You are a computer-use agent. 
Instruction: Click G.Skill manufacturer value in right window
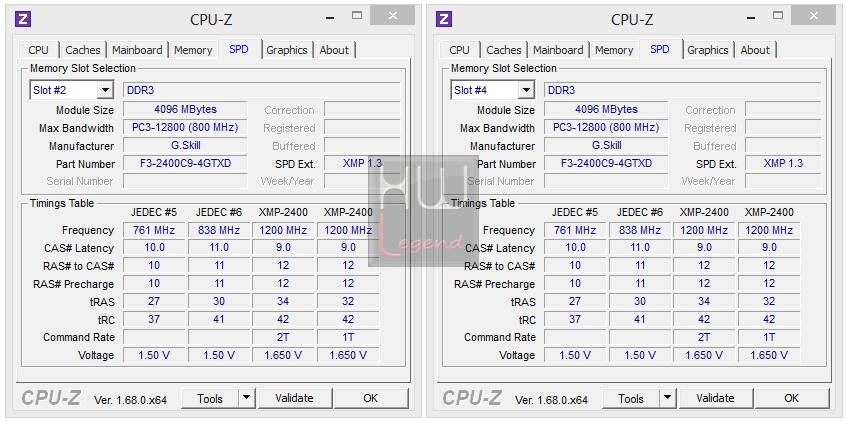point(606,145)
